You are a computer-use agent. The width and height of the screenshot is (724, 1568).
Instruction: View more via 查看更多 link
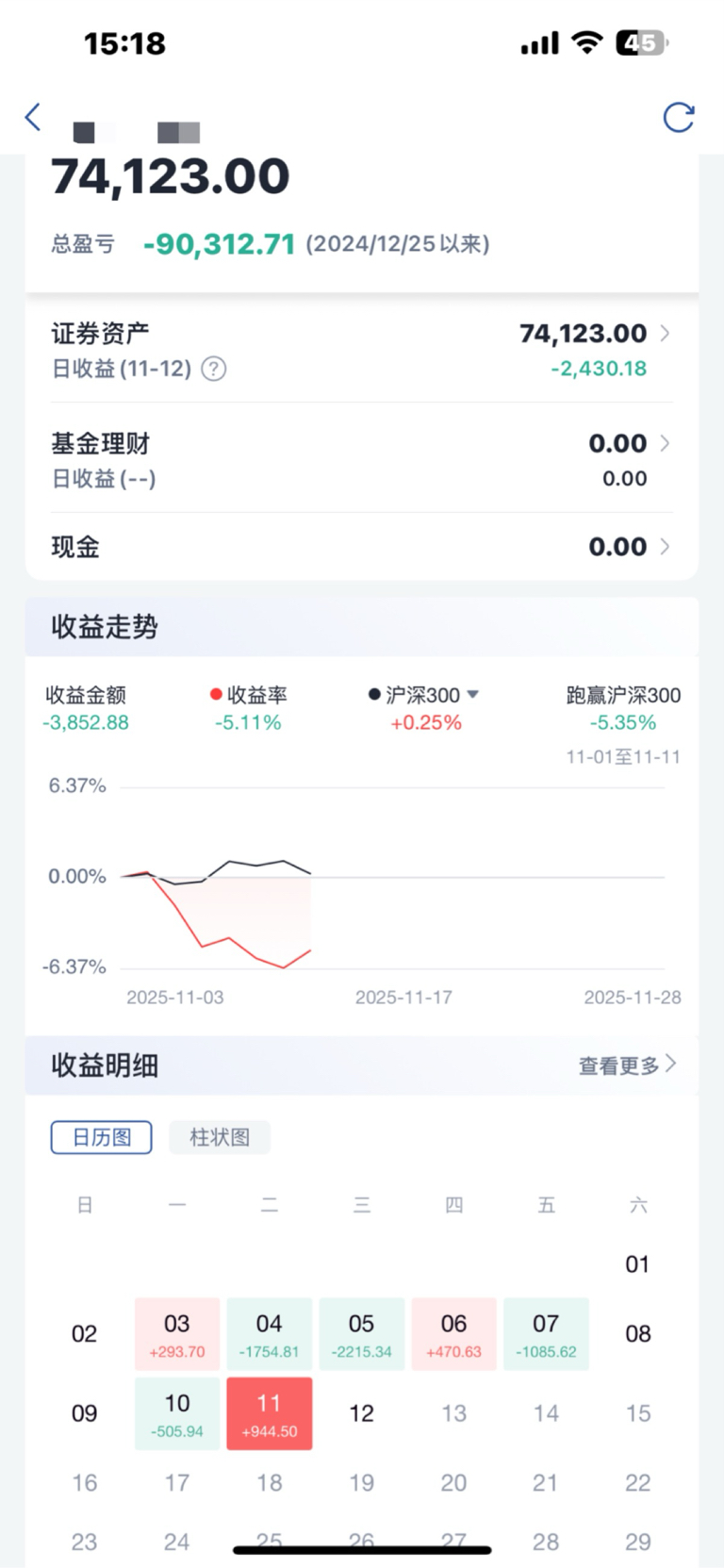pyautogui.click(x=627, y=1065)
